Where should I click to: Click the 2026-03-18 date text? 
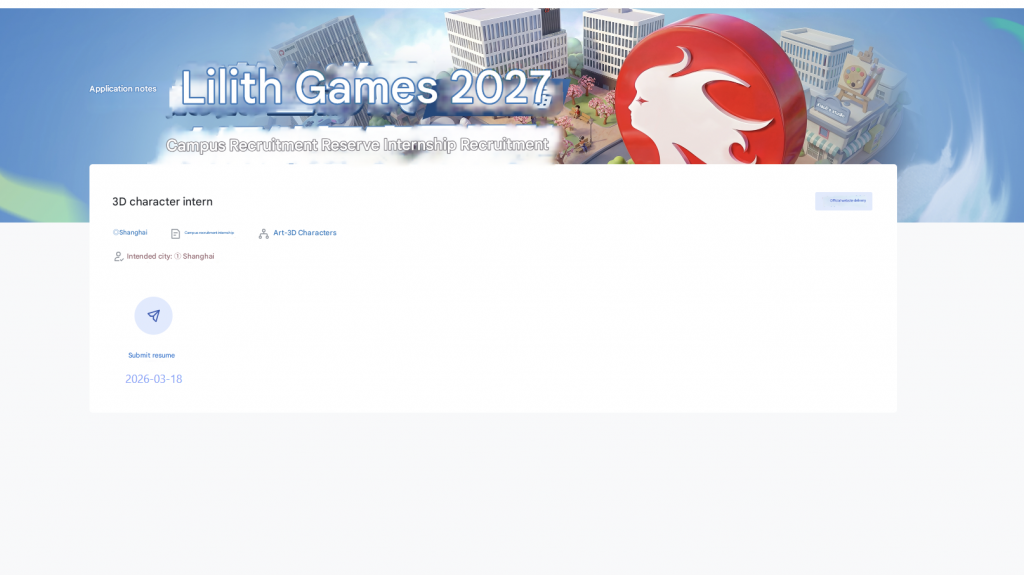pyautogui.click(x=153, y=379)
